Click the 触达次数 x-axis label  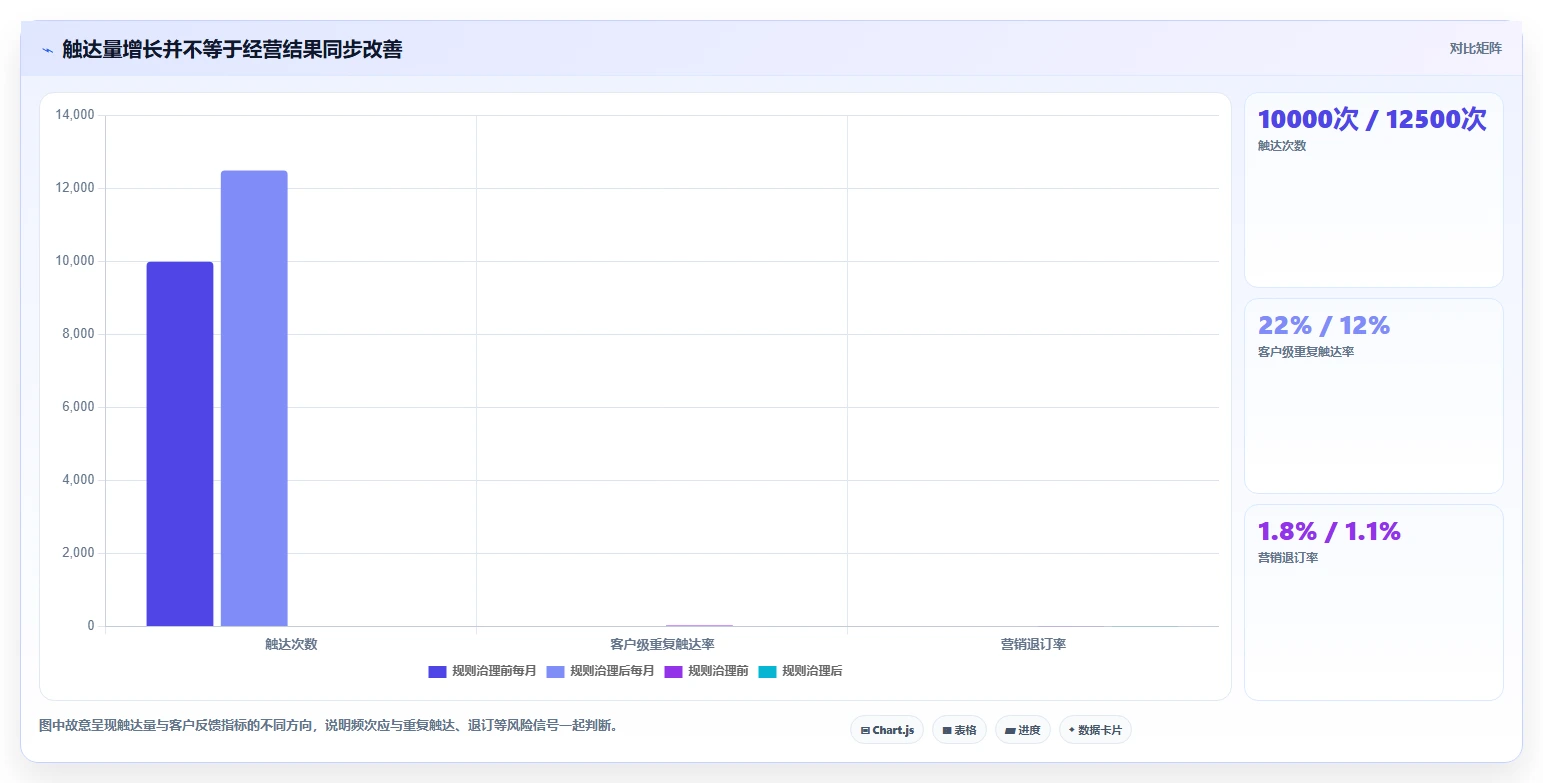[x=291, y=644]
